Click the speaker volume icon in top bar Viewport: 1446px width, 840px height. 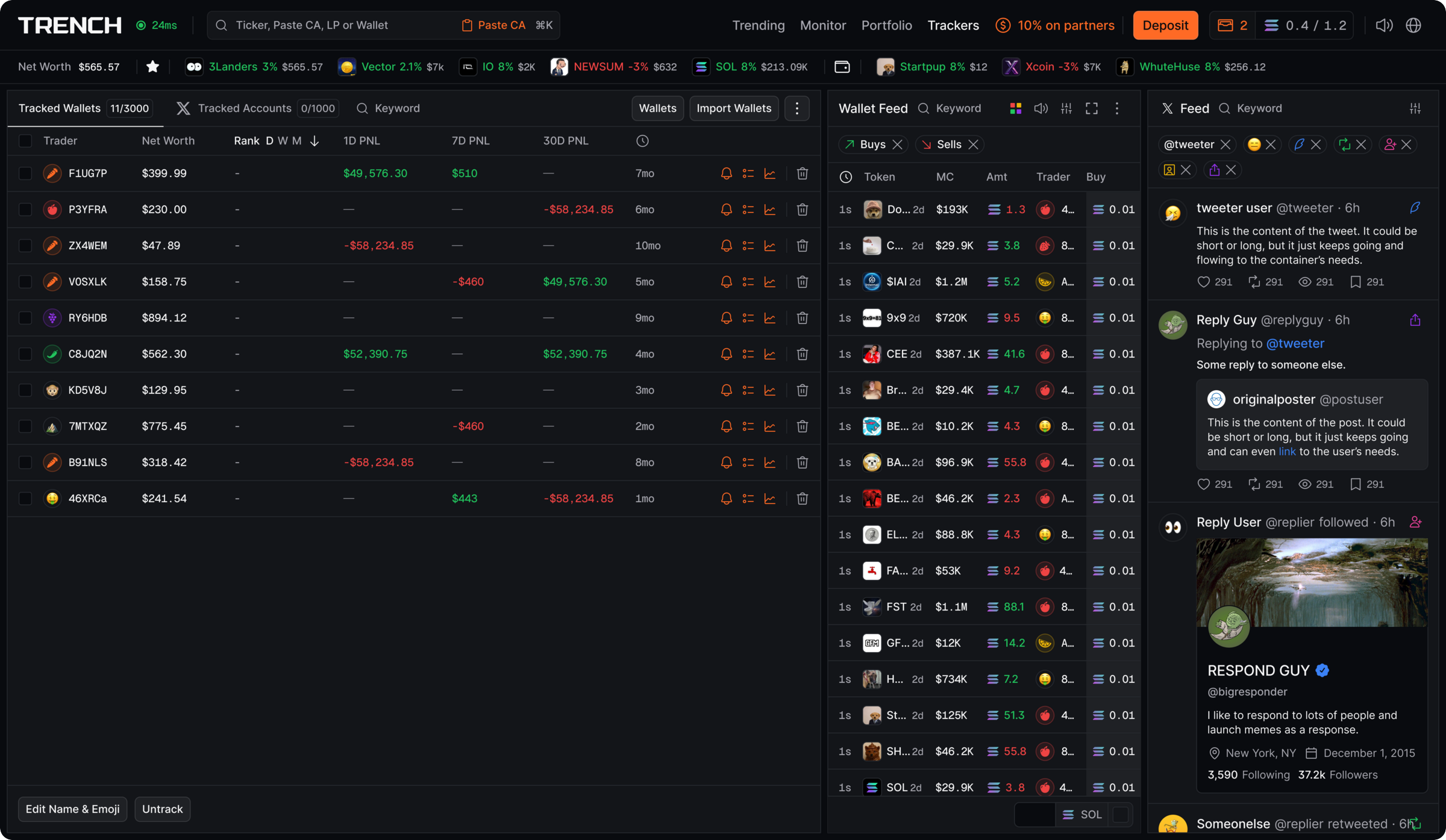pos(1384,25)
